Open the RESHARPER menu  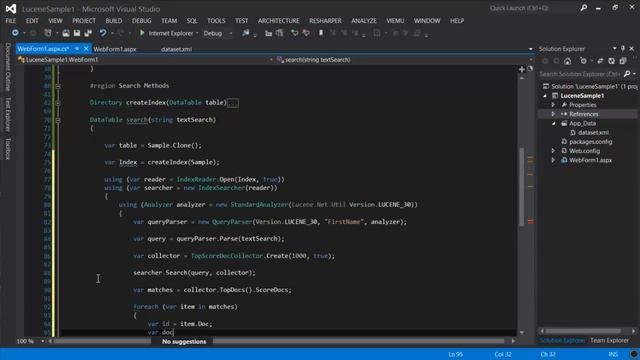pos(325,20)
